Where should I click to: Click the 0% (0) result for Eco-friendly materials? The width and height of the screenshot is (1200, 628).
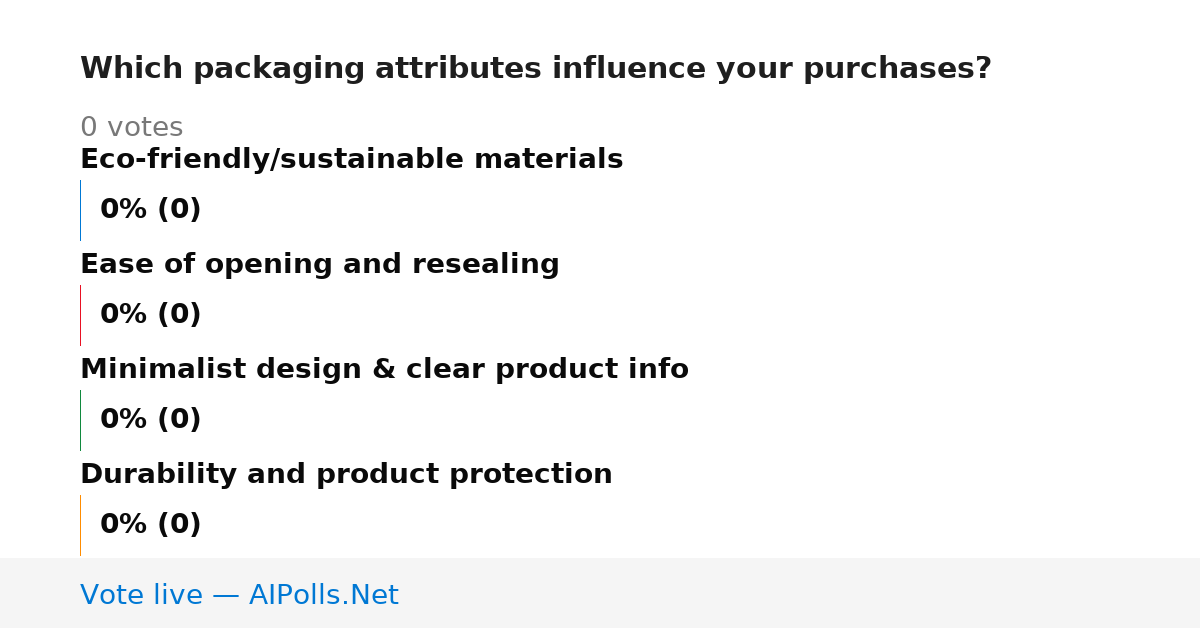(150, 210)
